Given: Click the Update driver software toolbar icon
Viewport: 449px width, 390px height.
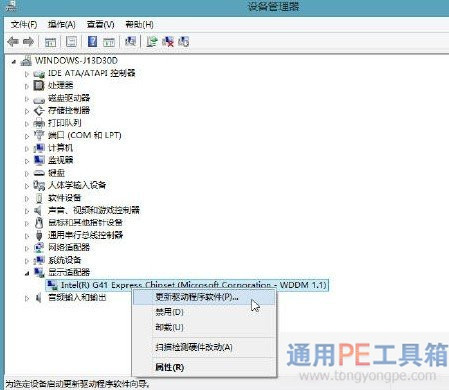Looking at the screenshot, I should click(152, 42).
